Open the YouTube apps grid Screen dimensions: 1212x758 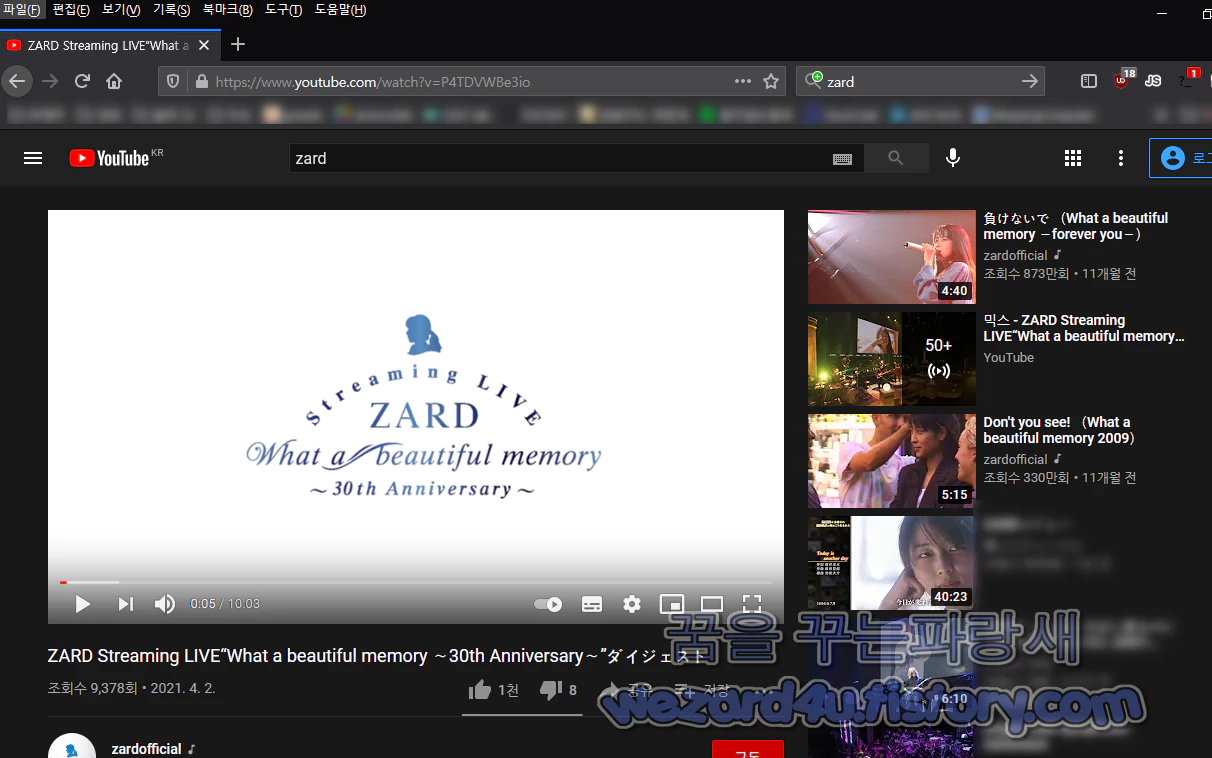[1073, 158]
